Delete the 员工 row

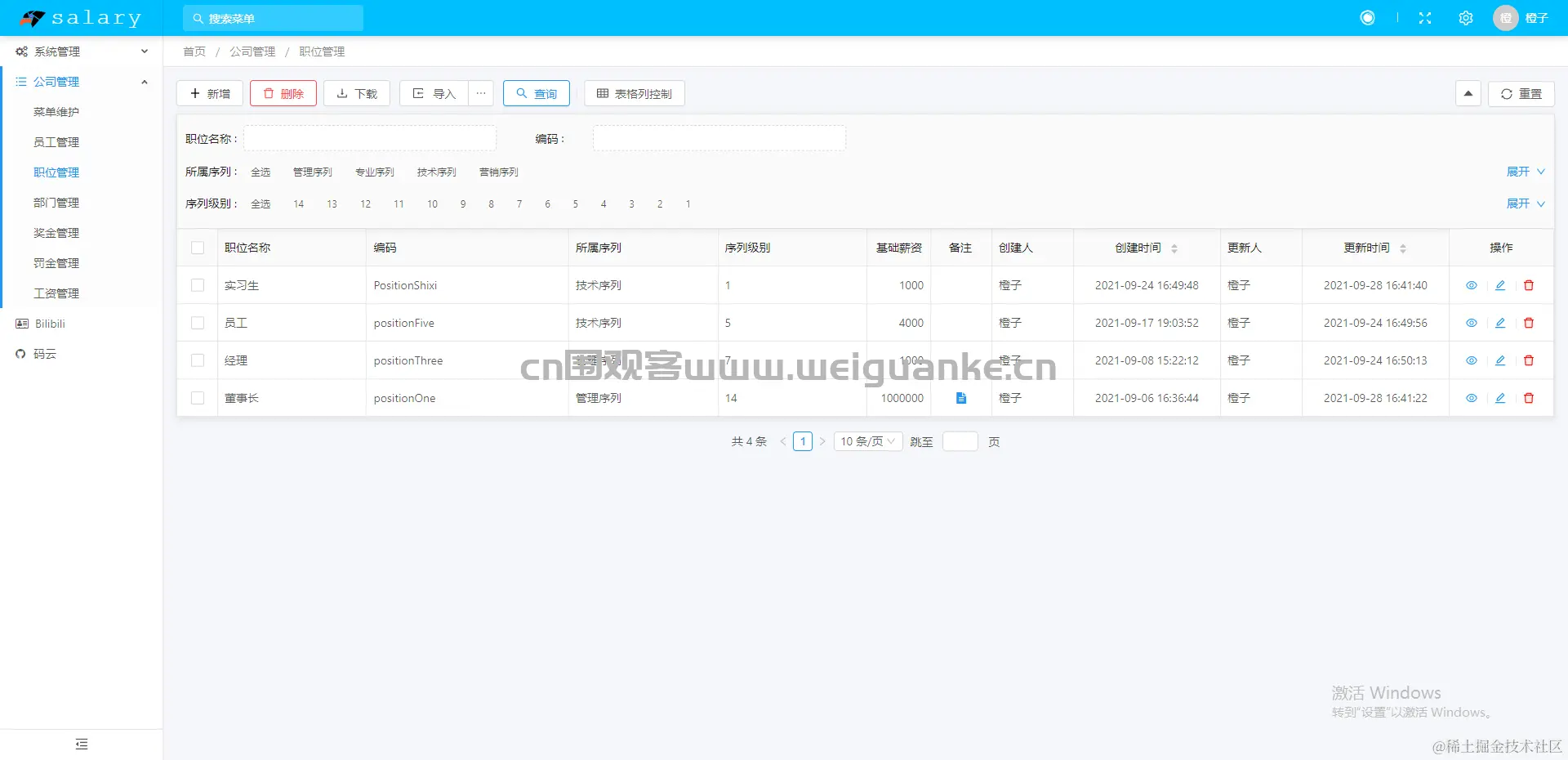tap(1529, 323)
